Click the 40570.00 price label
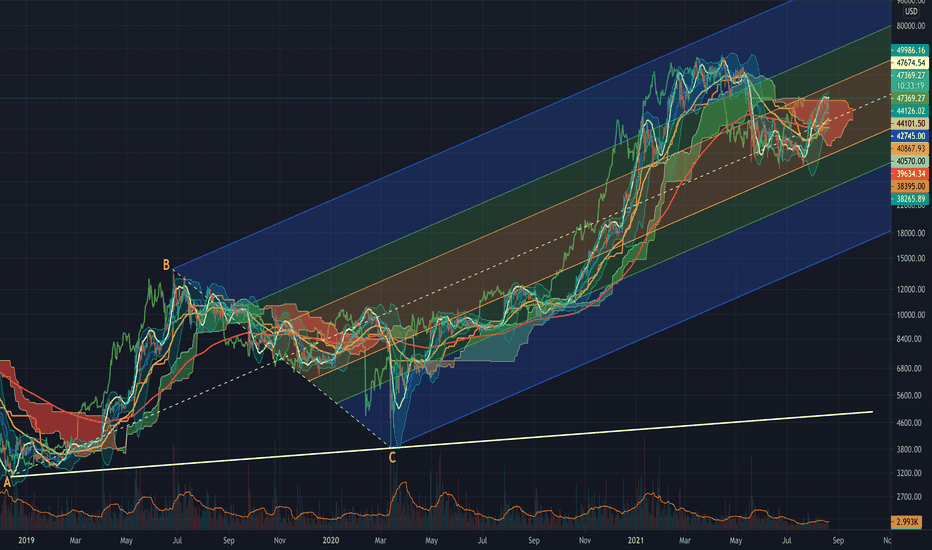Image resolution: width=932 pixels, height=550 pixels. (x=909, y=161)
